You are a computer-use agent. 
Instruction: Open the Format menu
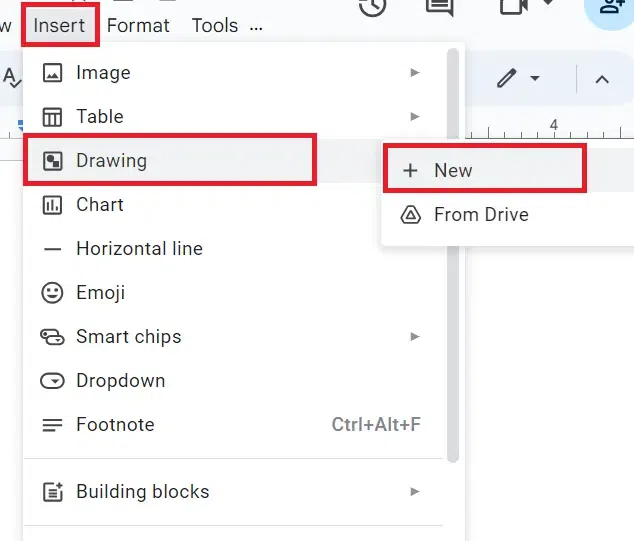(138, 25)
